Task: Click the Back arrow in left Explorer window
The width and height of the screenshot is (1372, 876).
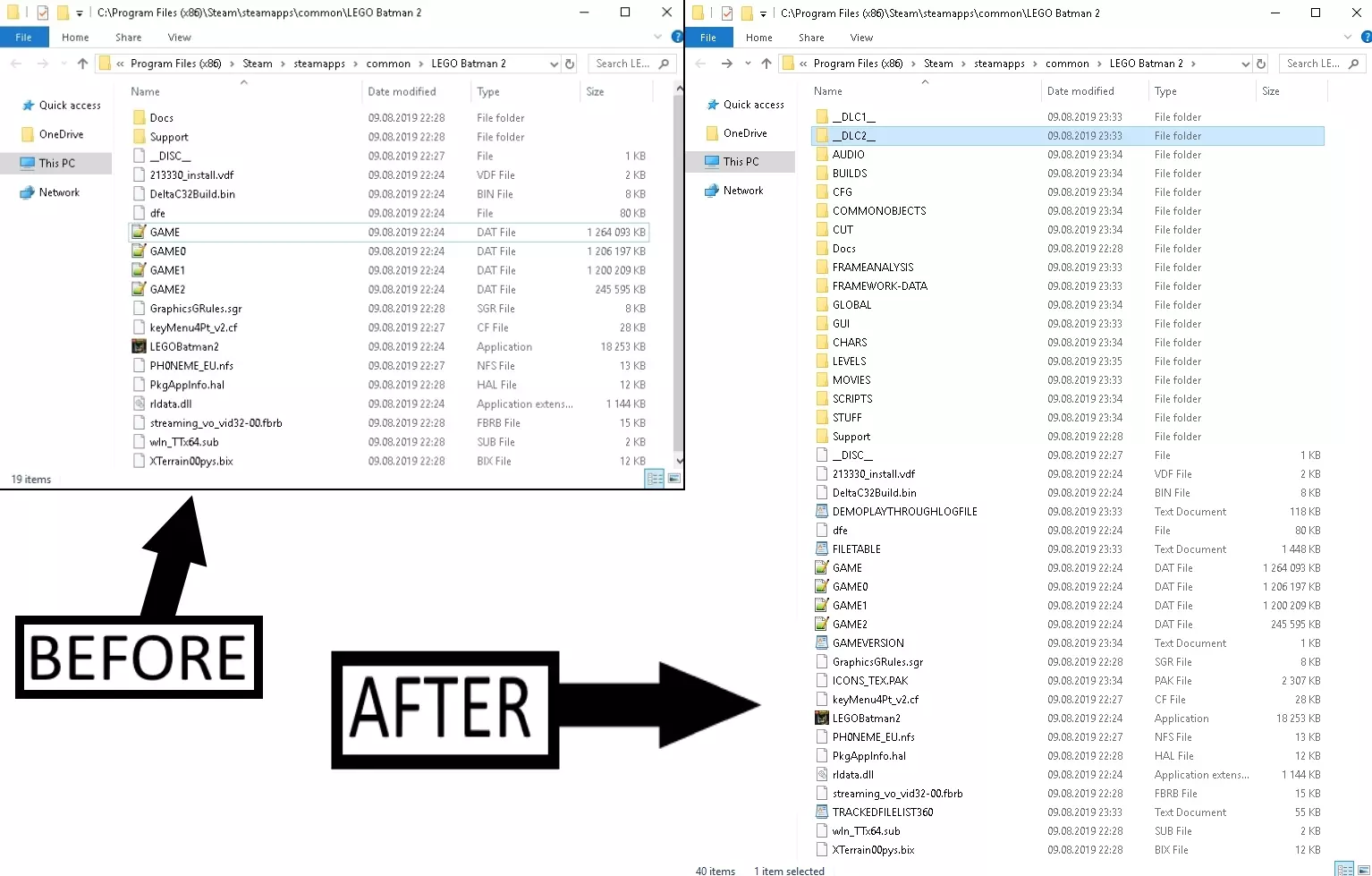Action: point(16,64)
